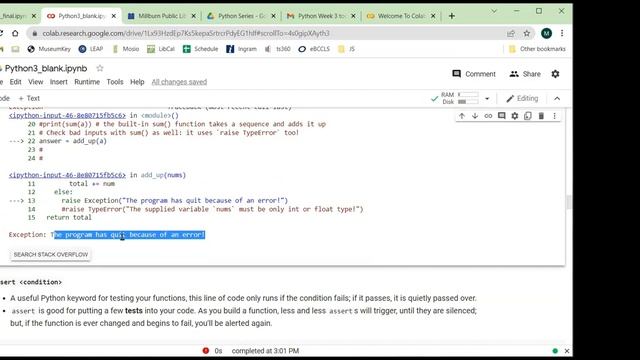Click the Share button

tap(525, 74)
